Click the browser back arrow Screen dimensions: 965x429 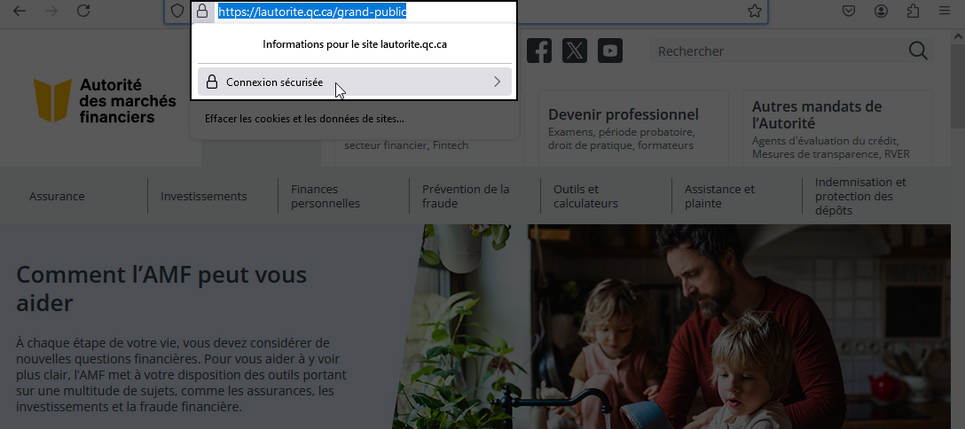pos(20,10)
